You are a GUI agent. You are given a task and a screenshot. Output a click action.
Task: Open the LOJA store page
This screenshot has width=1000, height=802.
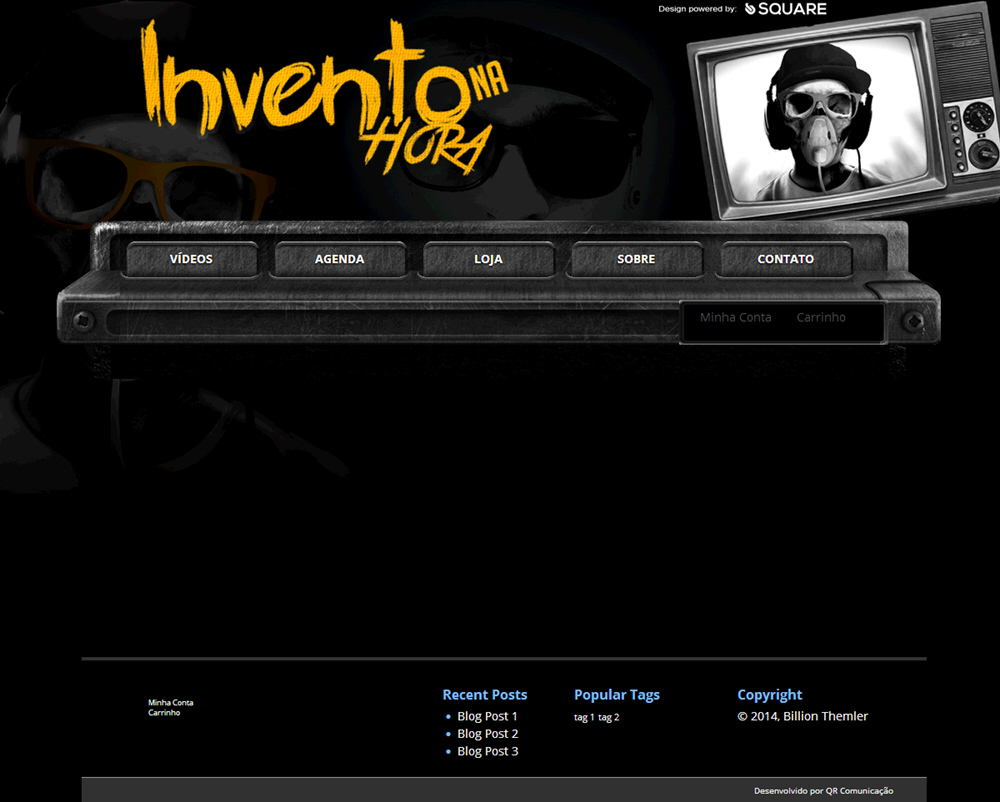488,259
